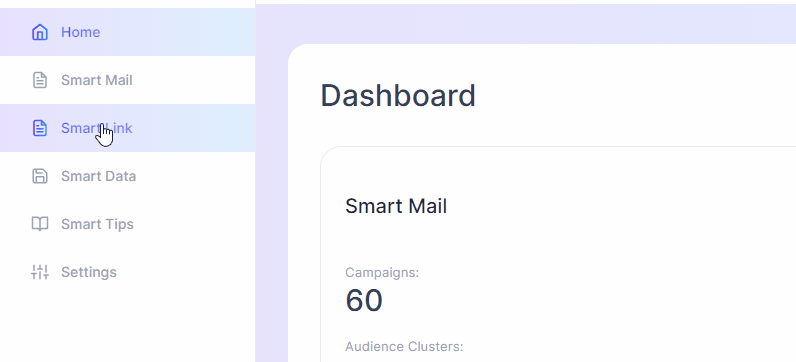Image resolution: width=796 pixels, height=362 pixels.
Task: Open the Settings menu label
Action: (89, 272)
